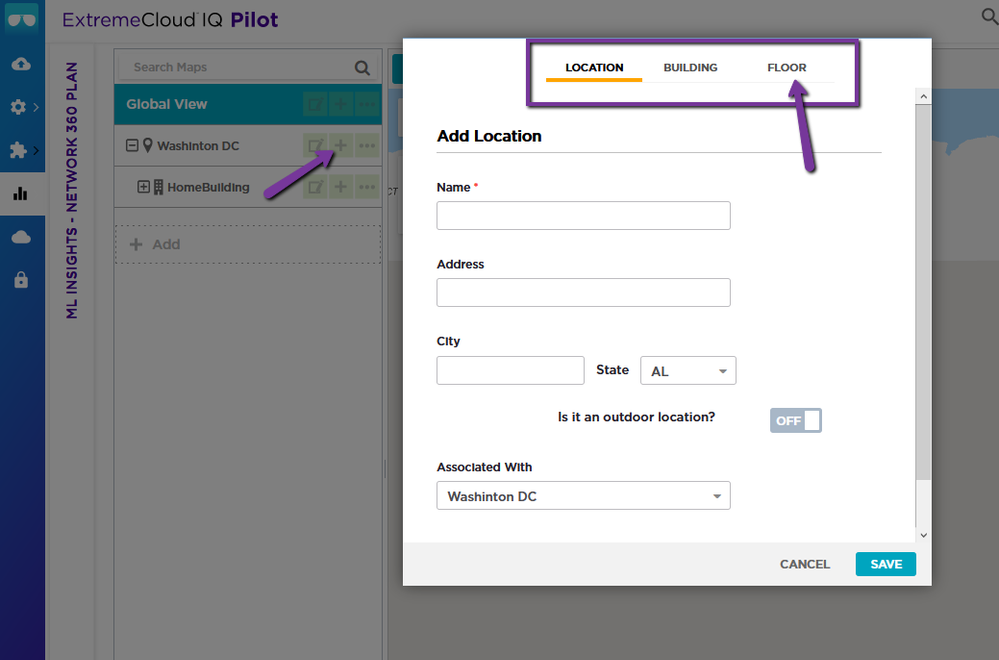Select the bar chart insights icon
Image resolution: width=999 pixels, height=660 pixels.
click(x=20, y=194)
